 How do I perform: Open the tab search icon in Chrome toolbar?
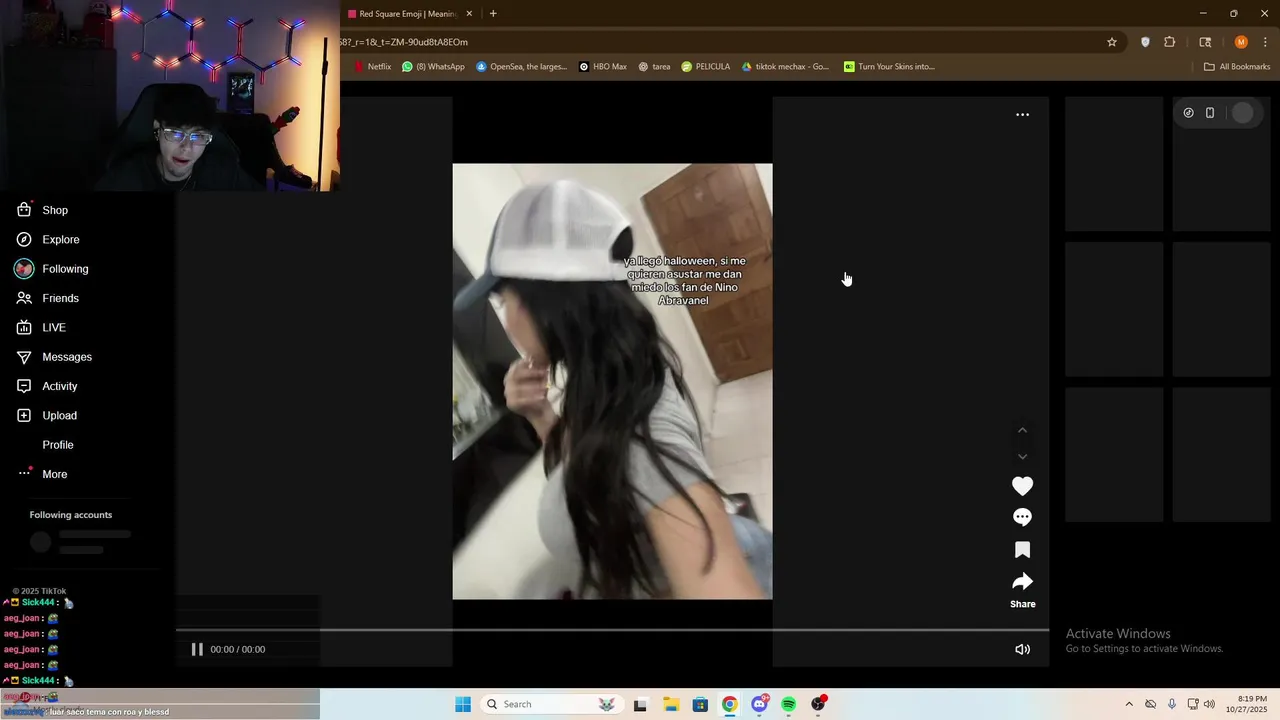coord(1205,42)
